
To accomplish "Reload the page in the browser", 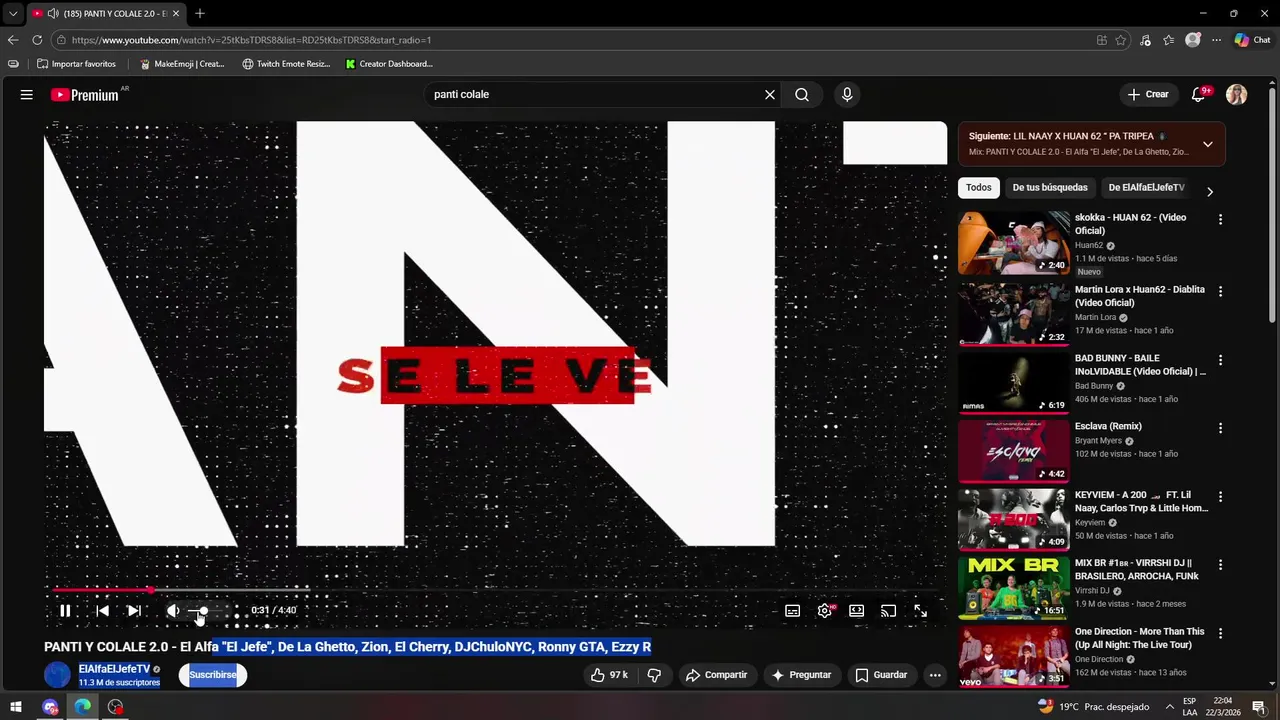I will click(37, 40).
